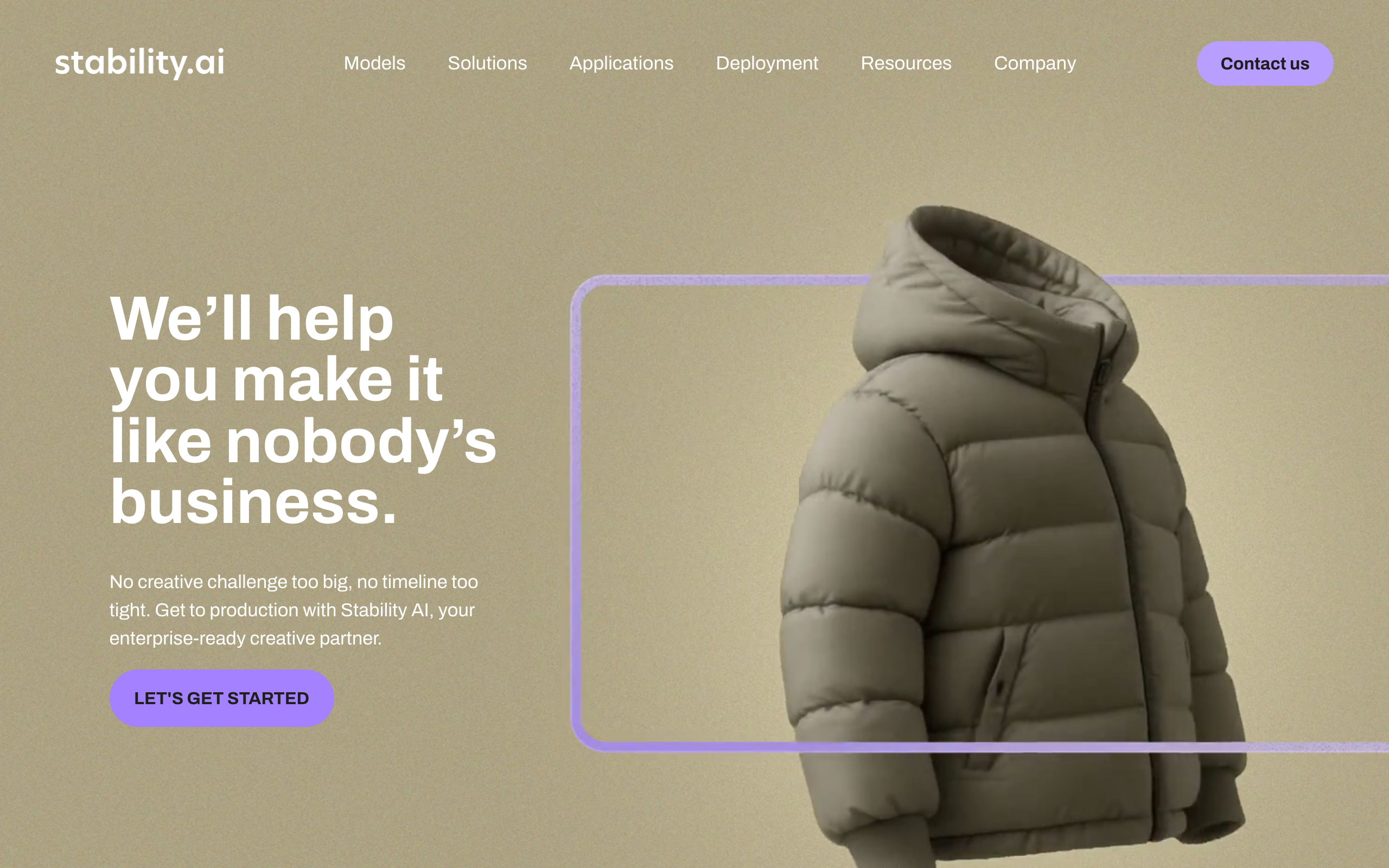Expand the Solutions navigation item
This screenshot has height=868, width=1389.
(x=487, y=63)
